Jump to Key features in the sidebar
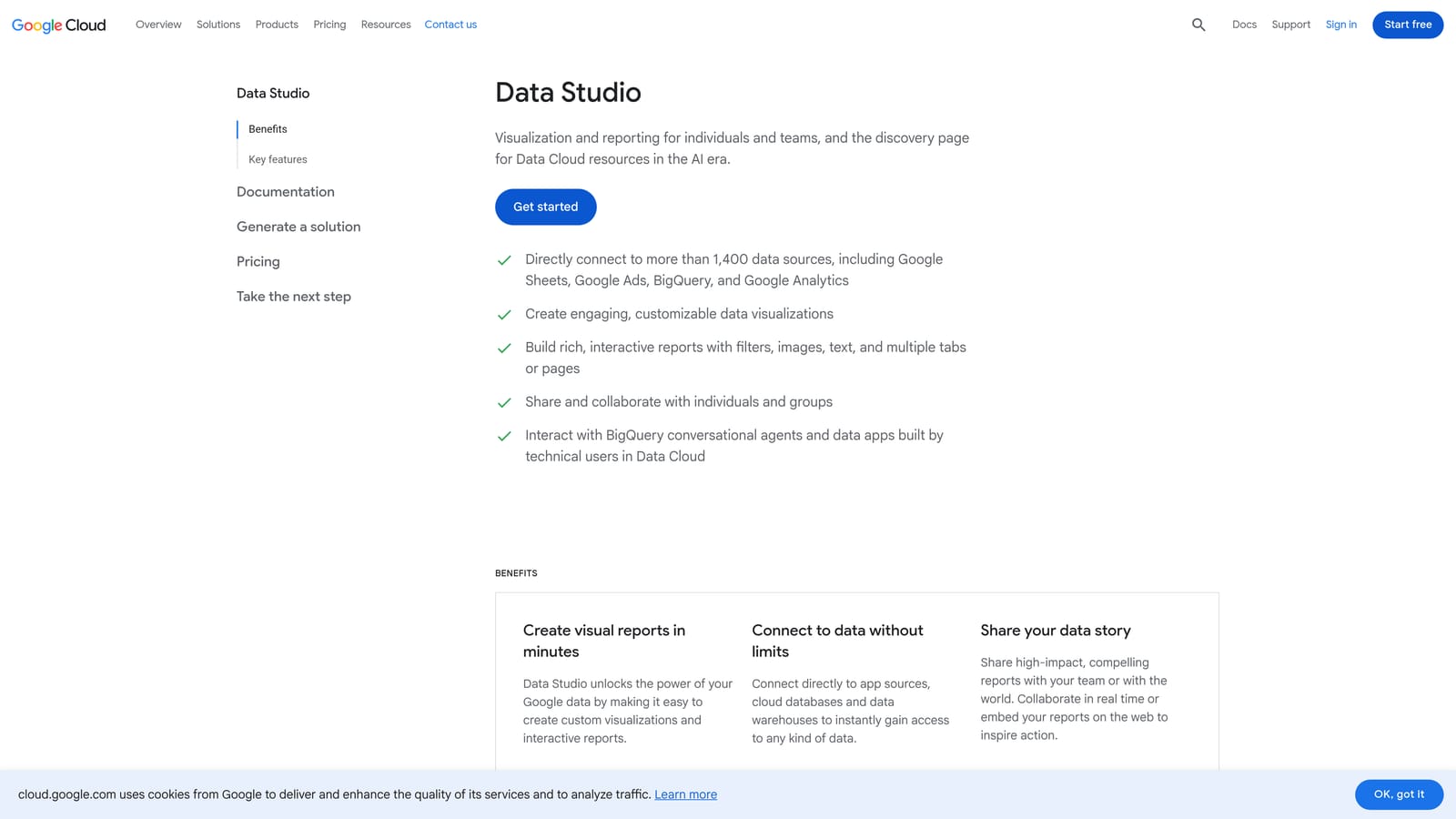This screenshot has height=819, width=1456. click(x=278, y=159)
